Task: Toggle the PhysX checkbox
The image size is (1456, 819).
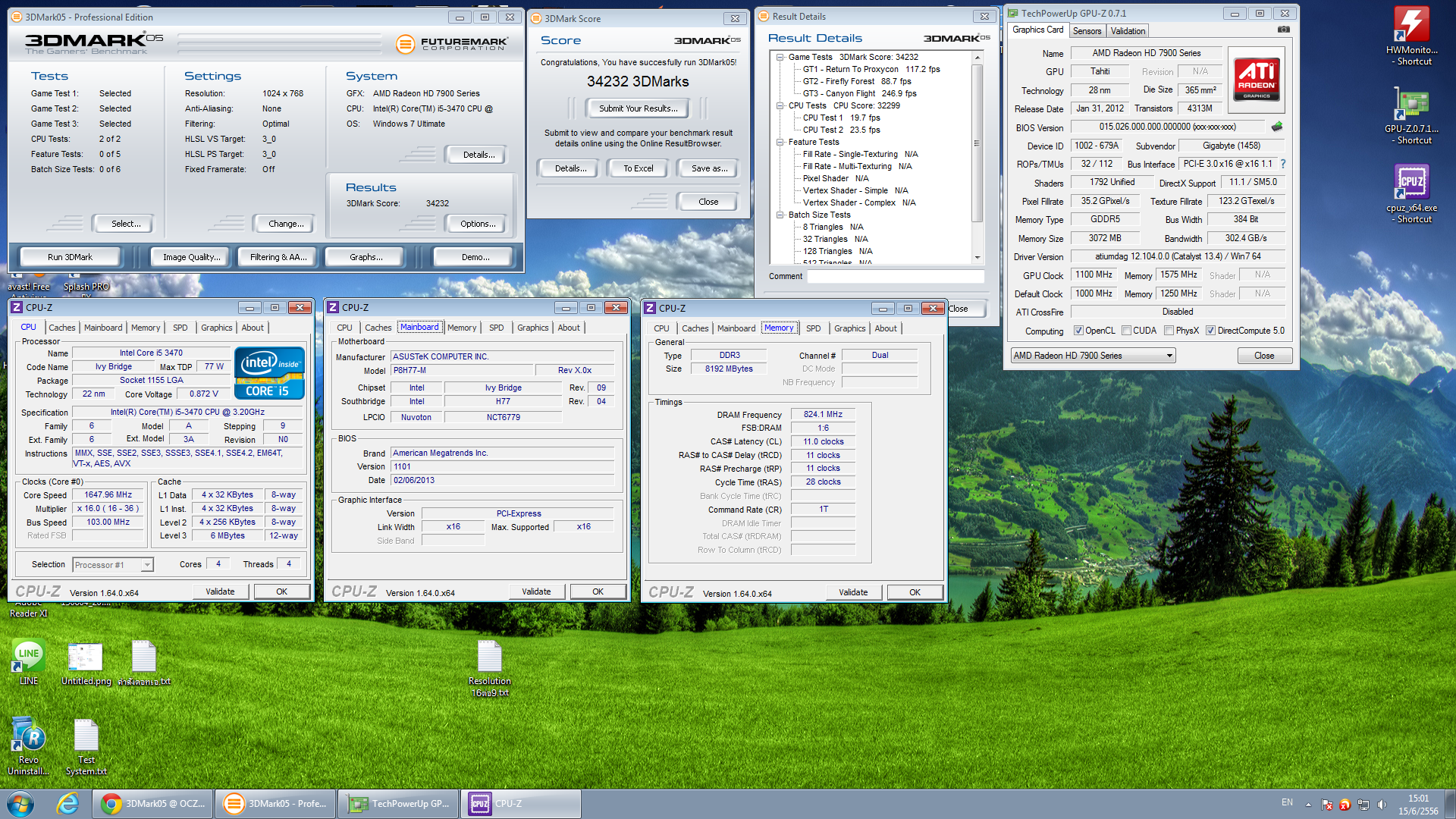Action: 1169,331
